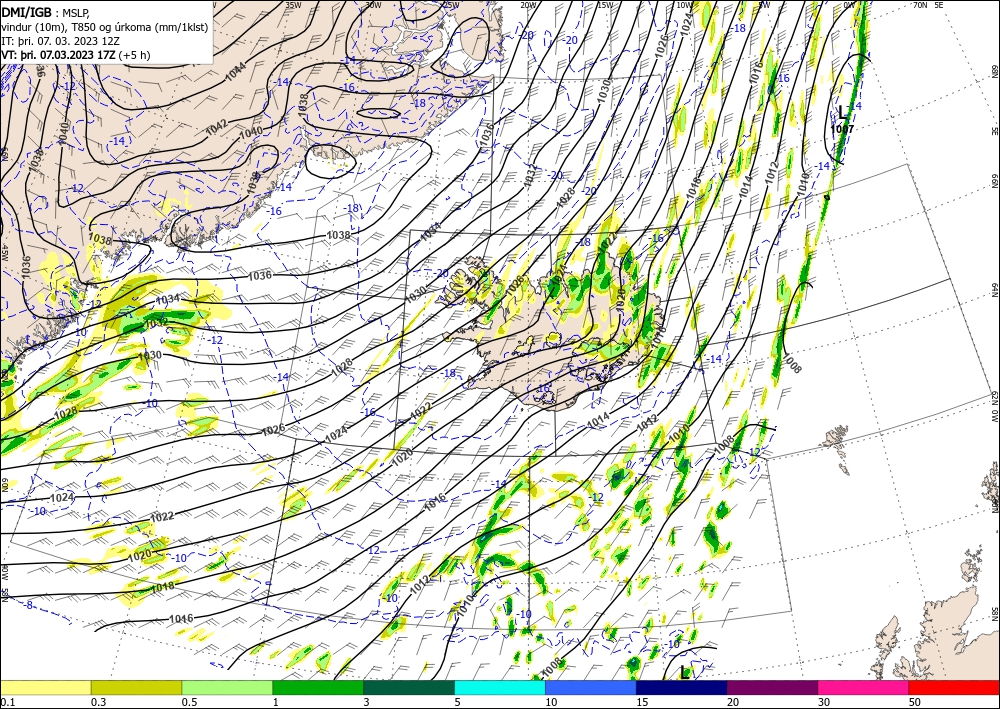Viewport: 1000px width, 709px height.
Task: Click the 1044 isobar label
Action: (235, 72)
